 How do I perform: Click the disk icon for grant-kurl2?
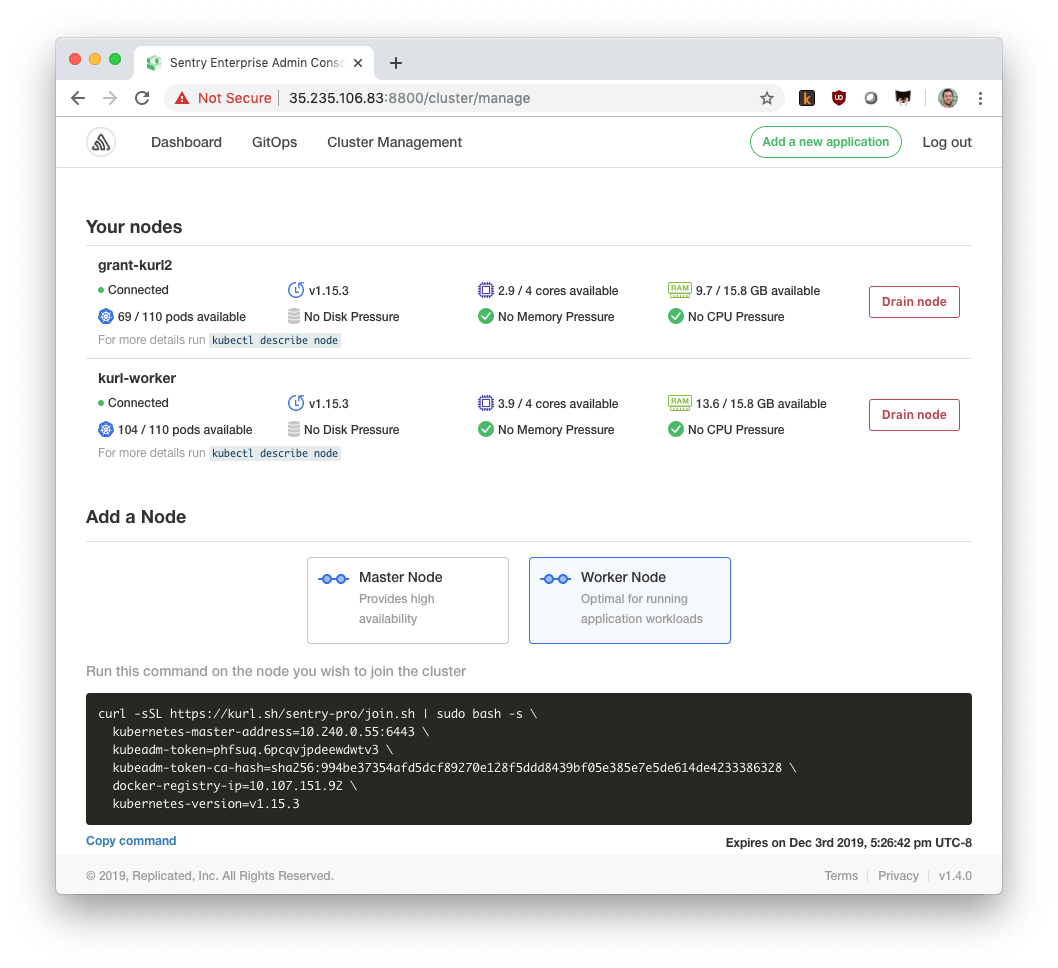(x=294, y=316)
